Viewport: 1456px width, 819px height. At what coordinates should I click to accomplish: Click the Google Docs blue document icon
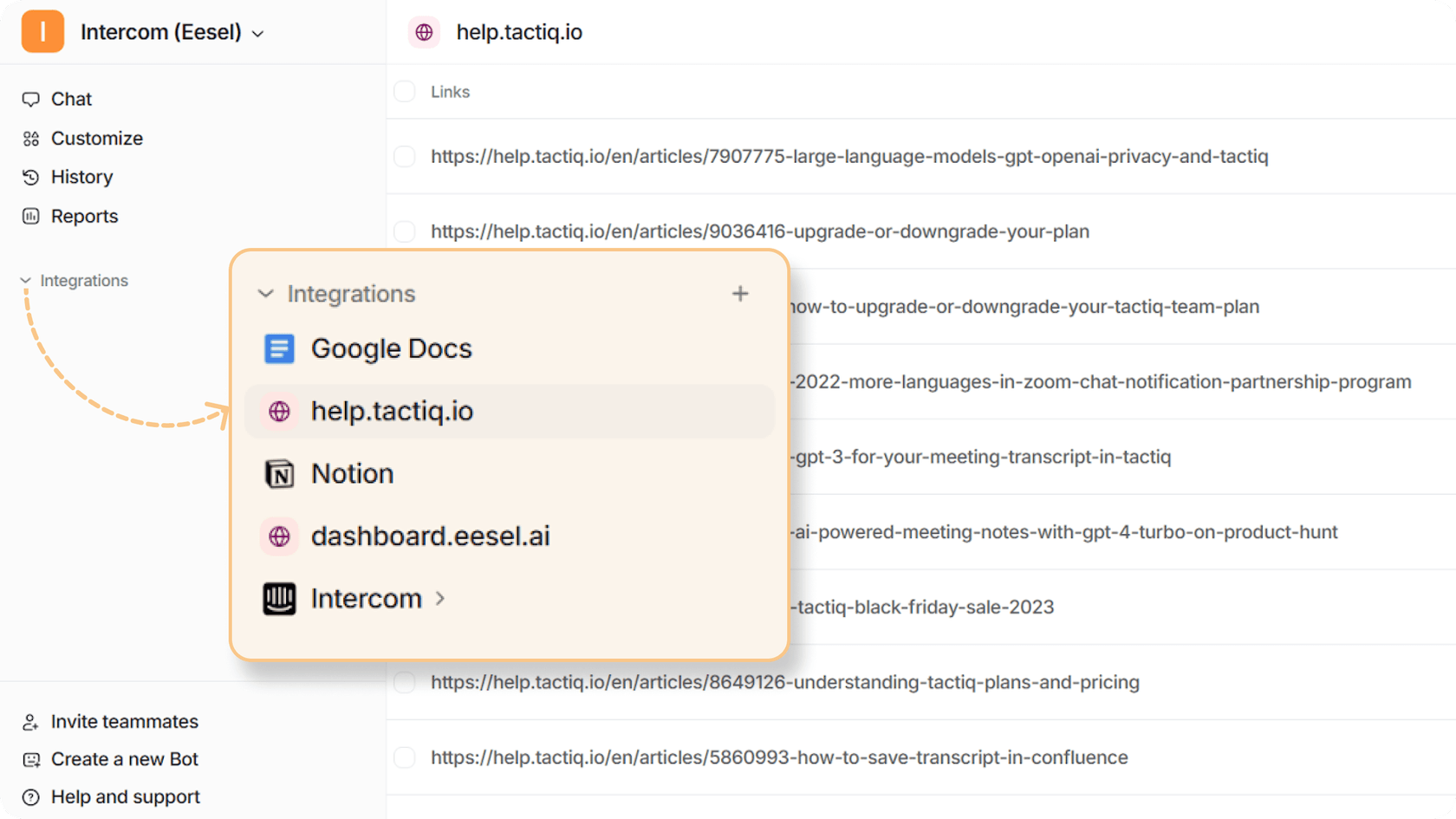[x=279, y=348]
